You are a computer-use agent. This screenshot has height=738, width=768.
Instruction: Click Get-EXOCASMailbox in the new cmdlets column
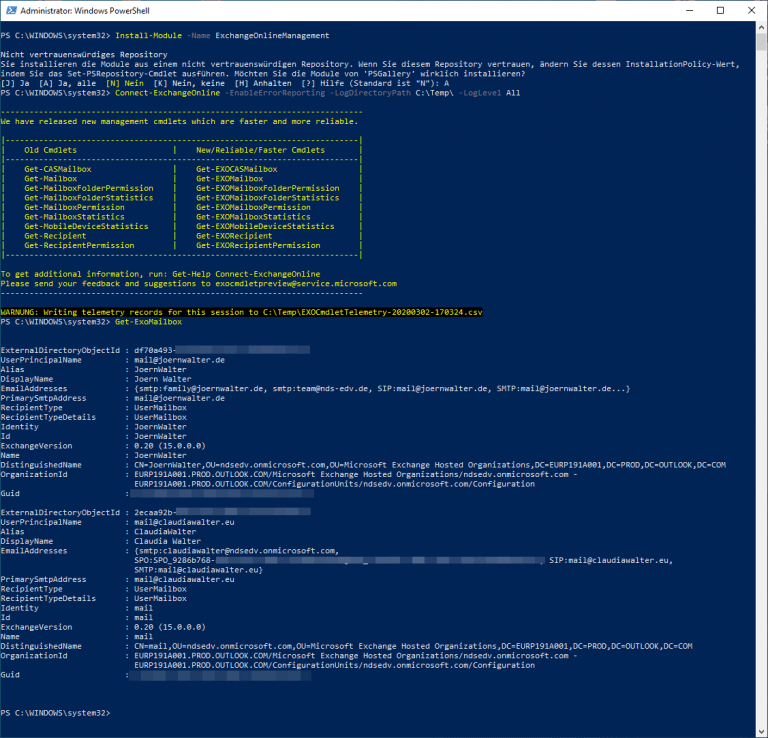pos(236,170)
